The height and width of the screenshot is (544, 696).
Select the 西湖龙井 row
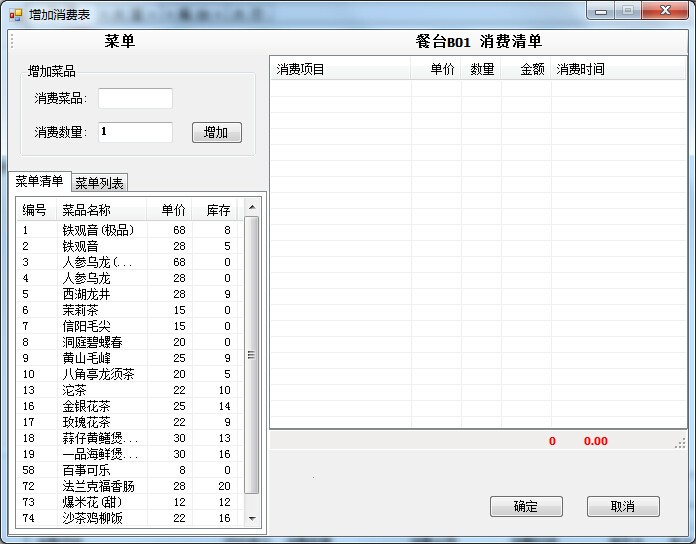click(130, 294)
